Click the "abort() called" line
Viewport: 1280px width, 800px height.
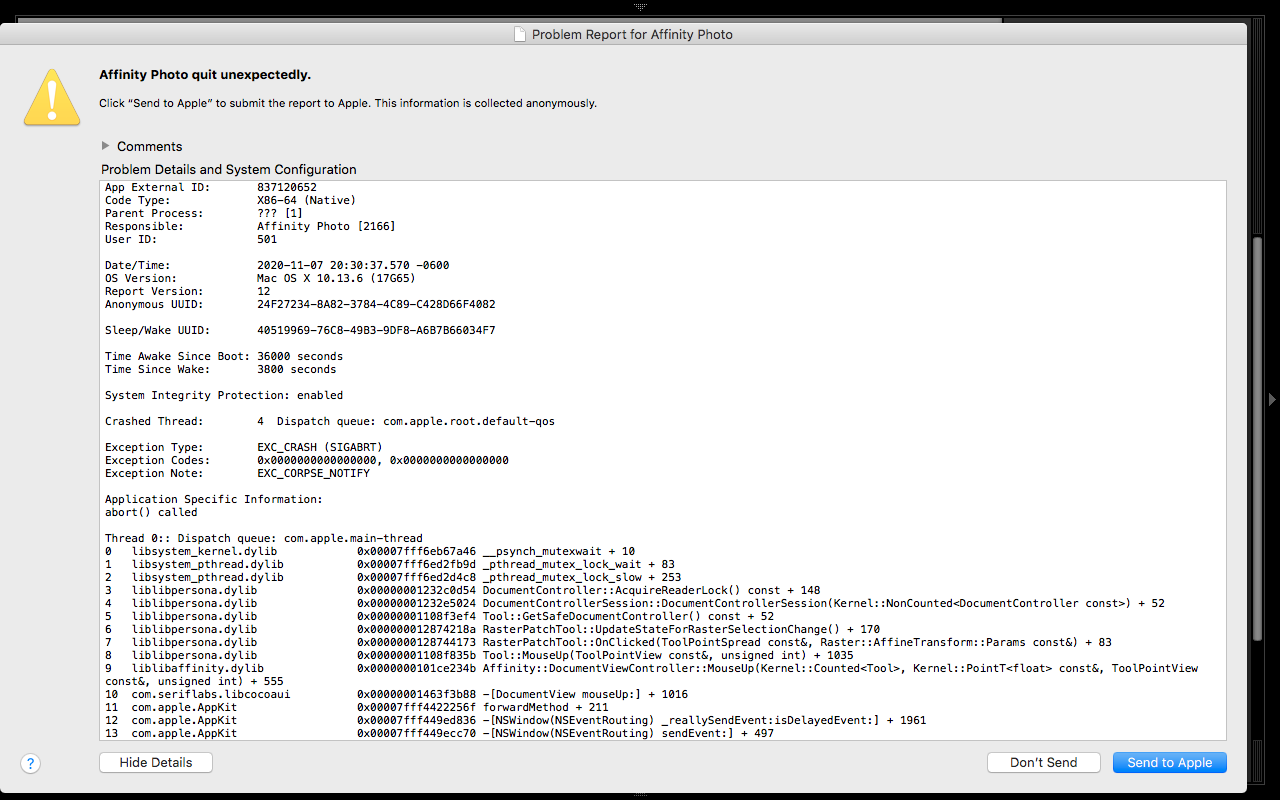click(151, 512)
